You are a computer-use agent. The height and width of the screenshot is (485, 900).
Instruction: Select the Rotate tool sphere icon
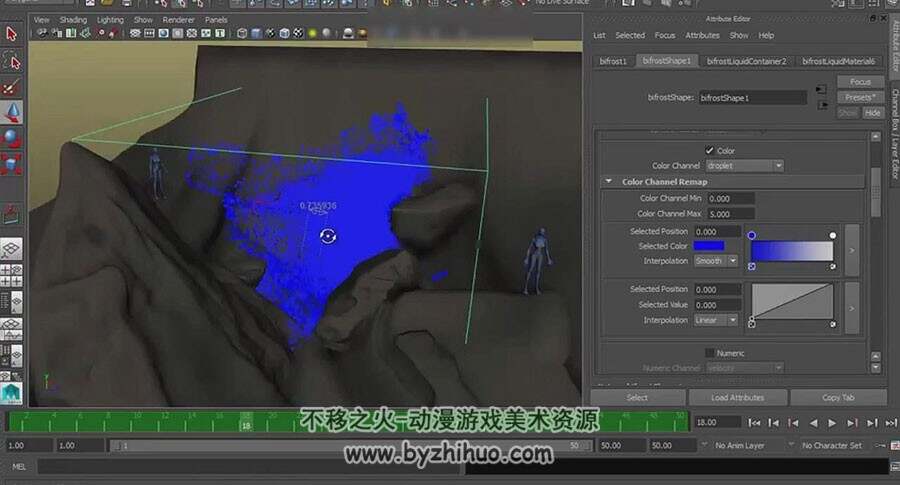11,138
